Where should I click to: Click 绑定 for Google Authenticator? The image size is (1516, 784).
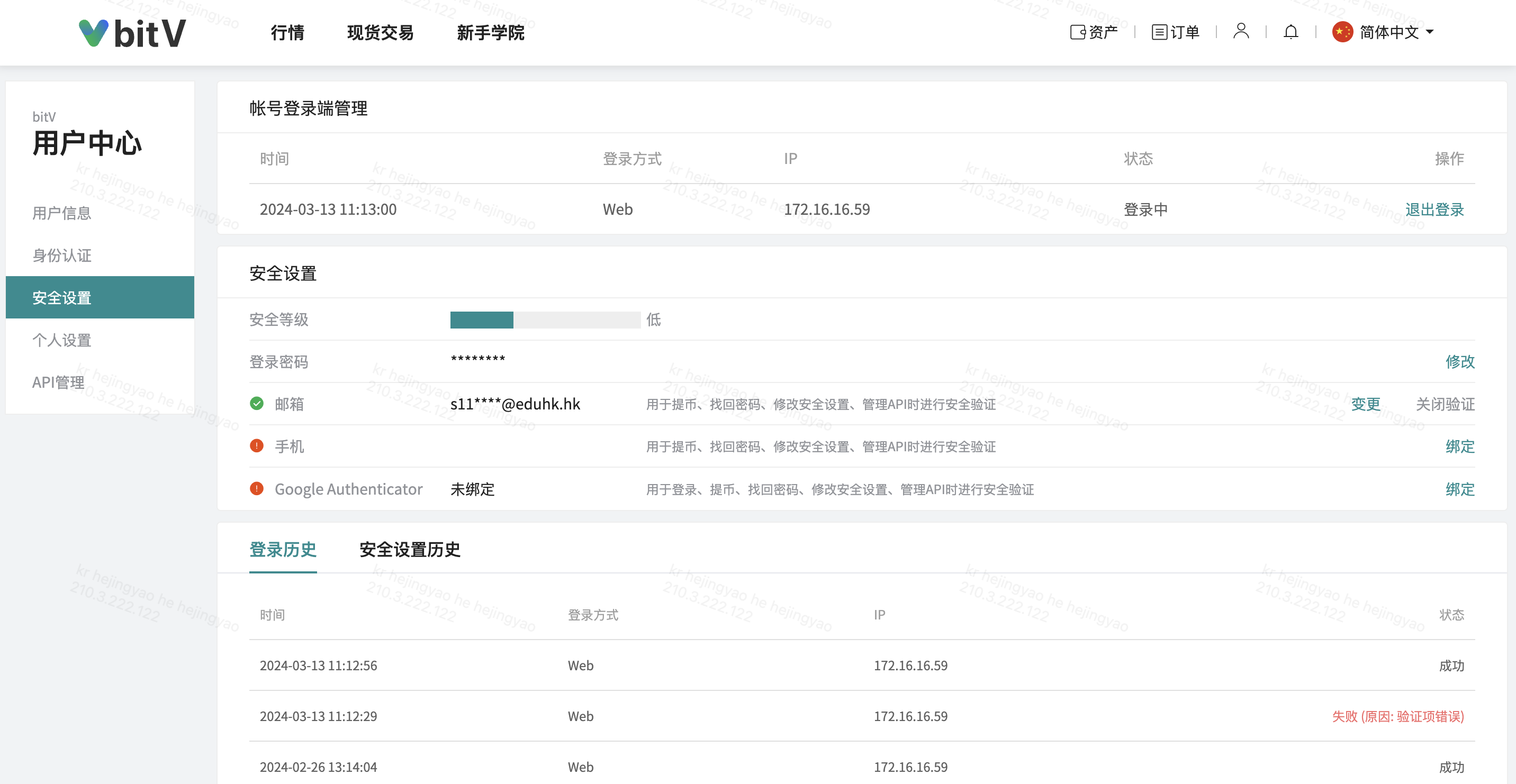point(1459,489)
